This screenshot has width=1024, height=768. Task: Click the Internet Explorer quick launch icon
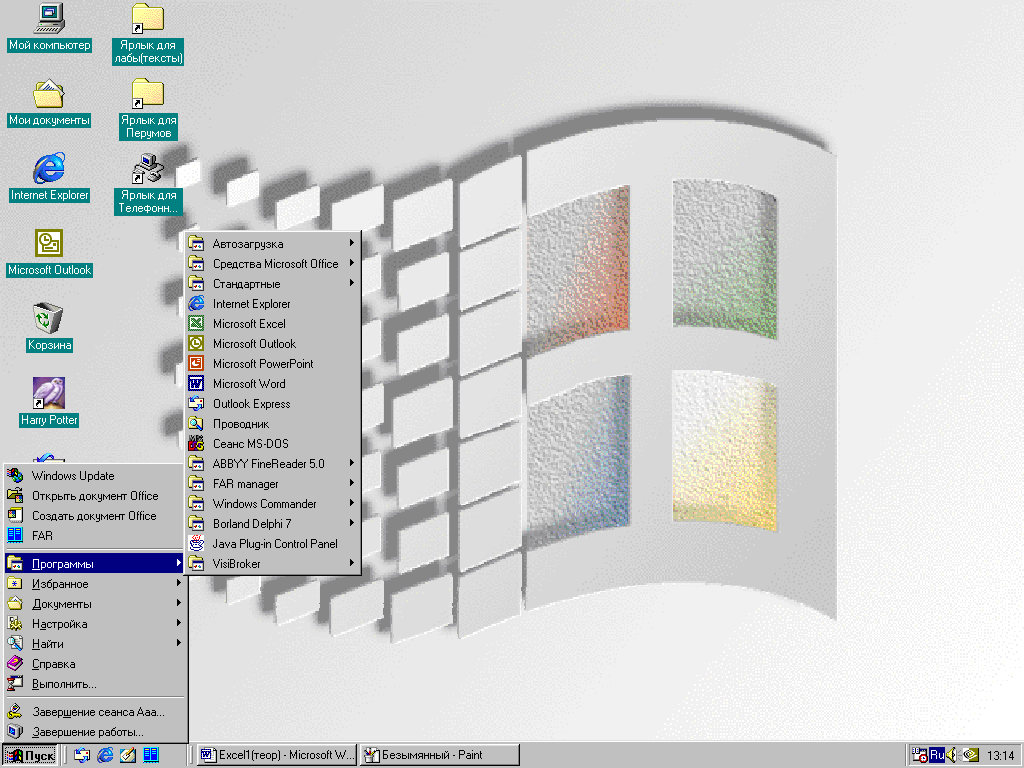[x=104, y=756]
